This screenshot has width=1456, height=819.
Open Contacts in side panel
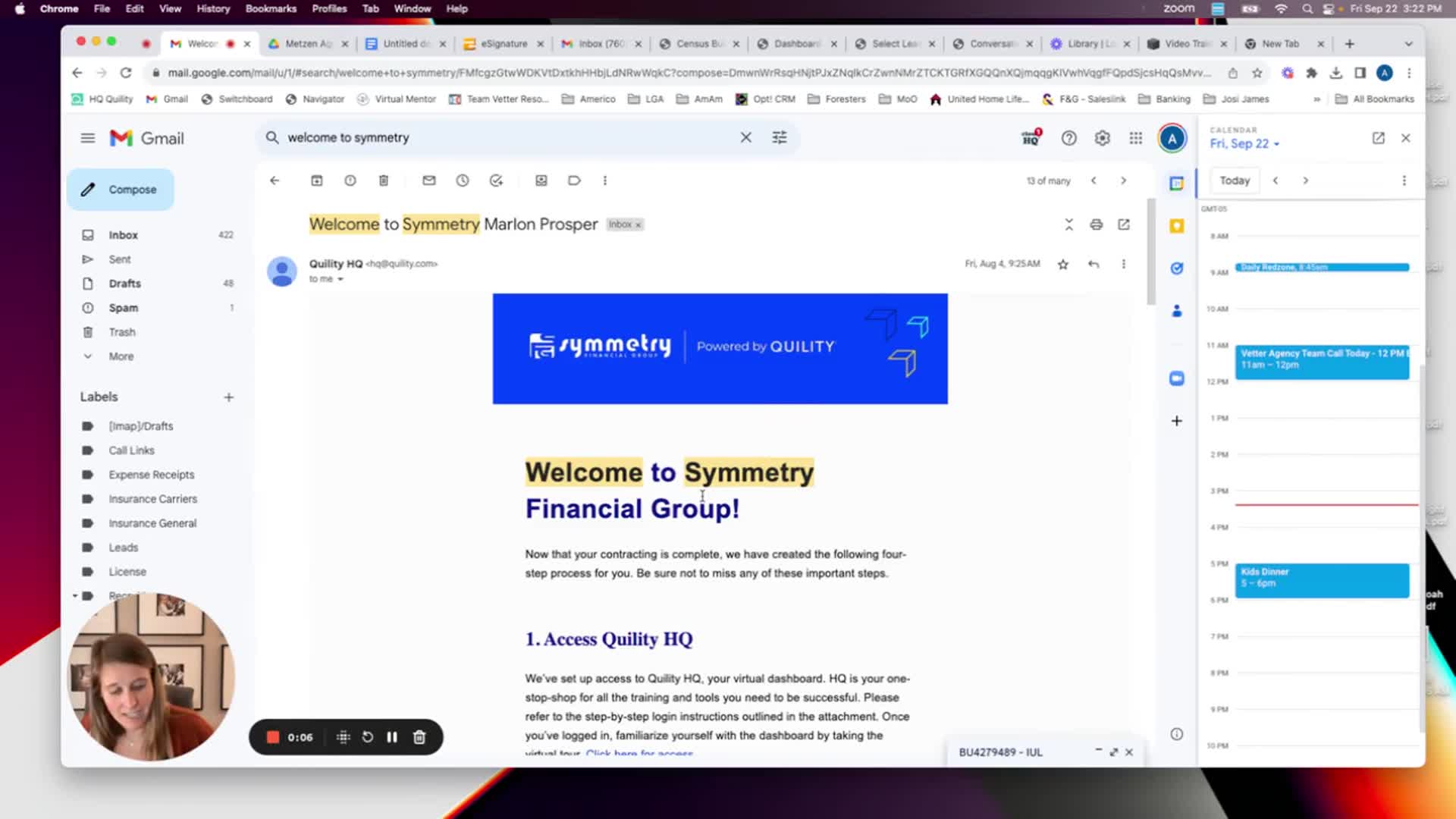point(1177,311)
